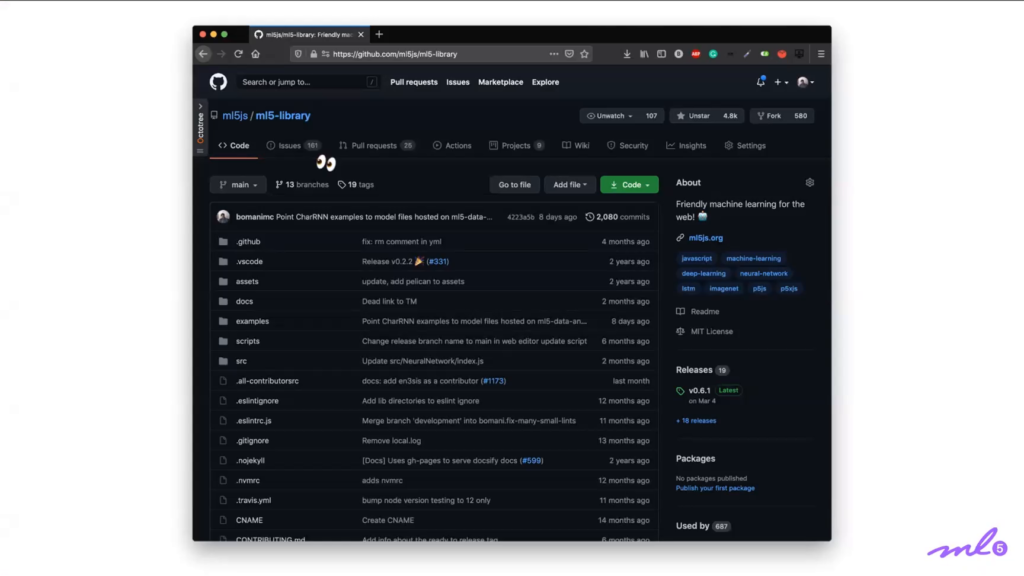
Task: Open the Firefox hamburger menu
Action: (x=821, y=54)
